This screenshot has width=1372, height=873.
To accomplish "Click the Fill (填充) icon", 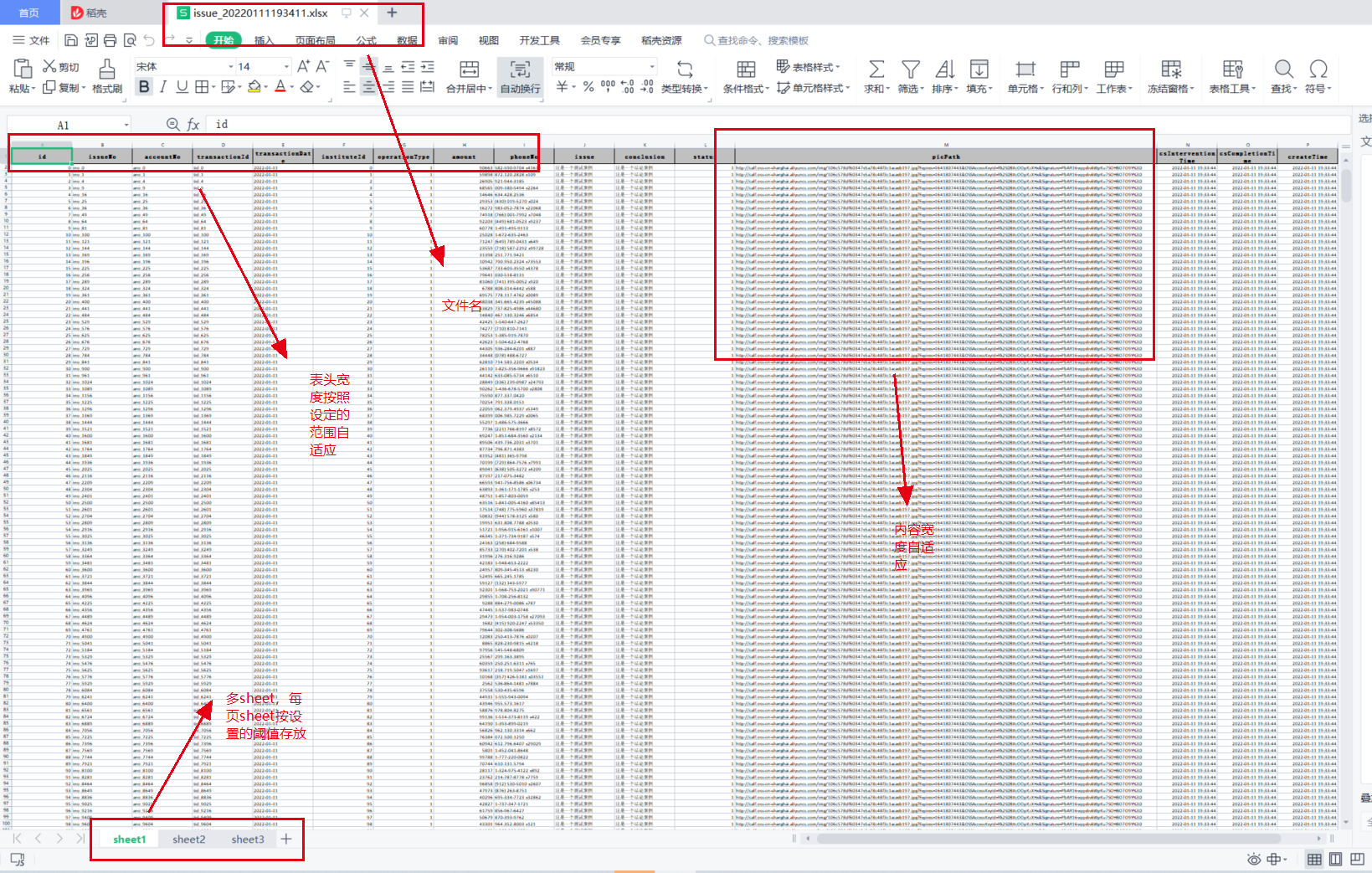I will tap(979, 69).
